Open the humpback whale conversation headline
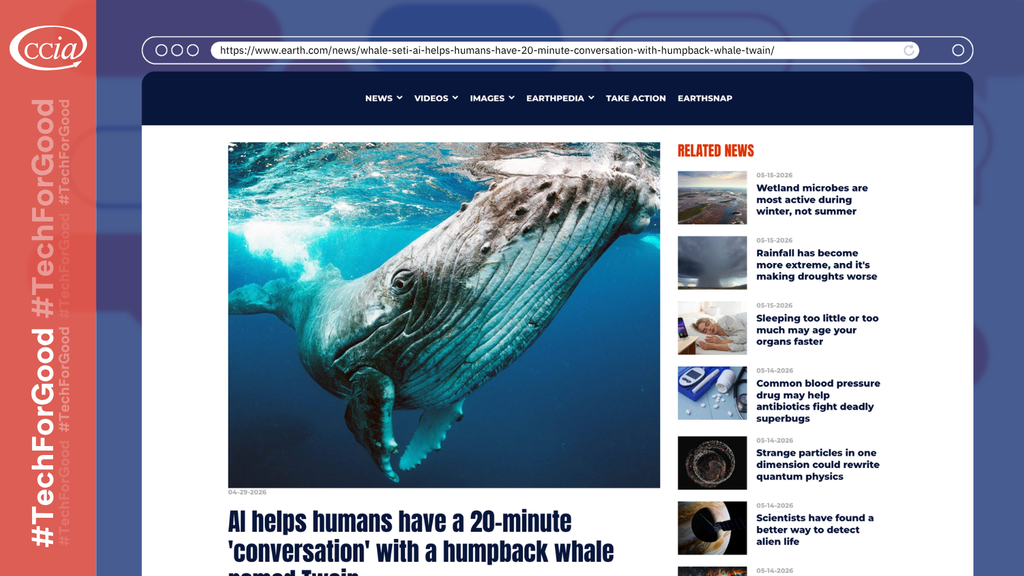This screenshot has height=576, width=1024. pyautogui.click(x=421, y=542)
